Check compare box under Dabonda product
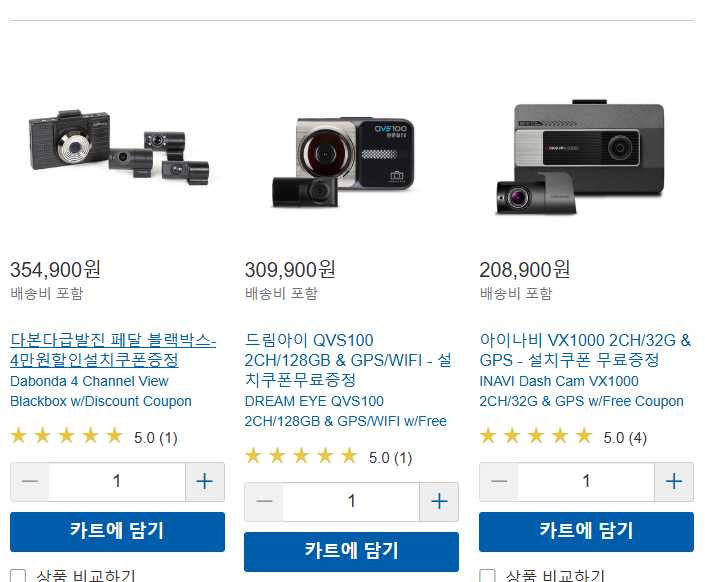Image resolution: width=705 pixels, height=582 pixels. [18, 576]
